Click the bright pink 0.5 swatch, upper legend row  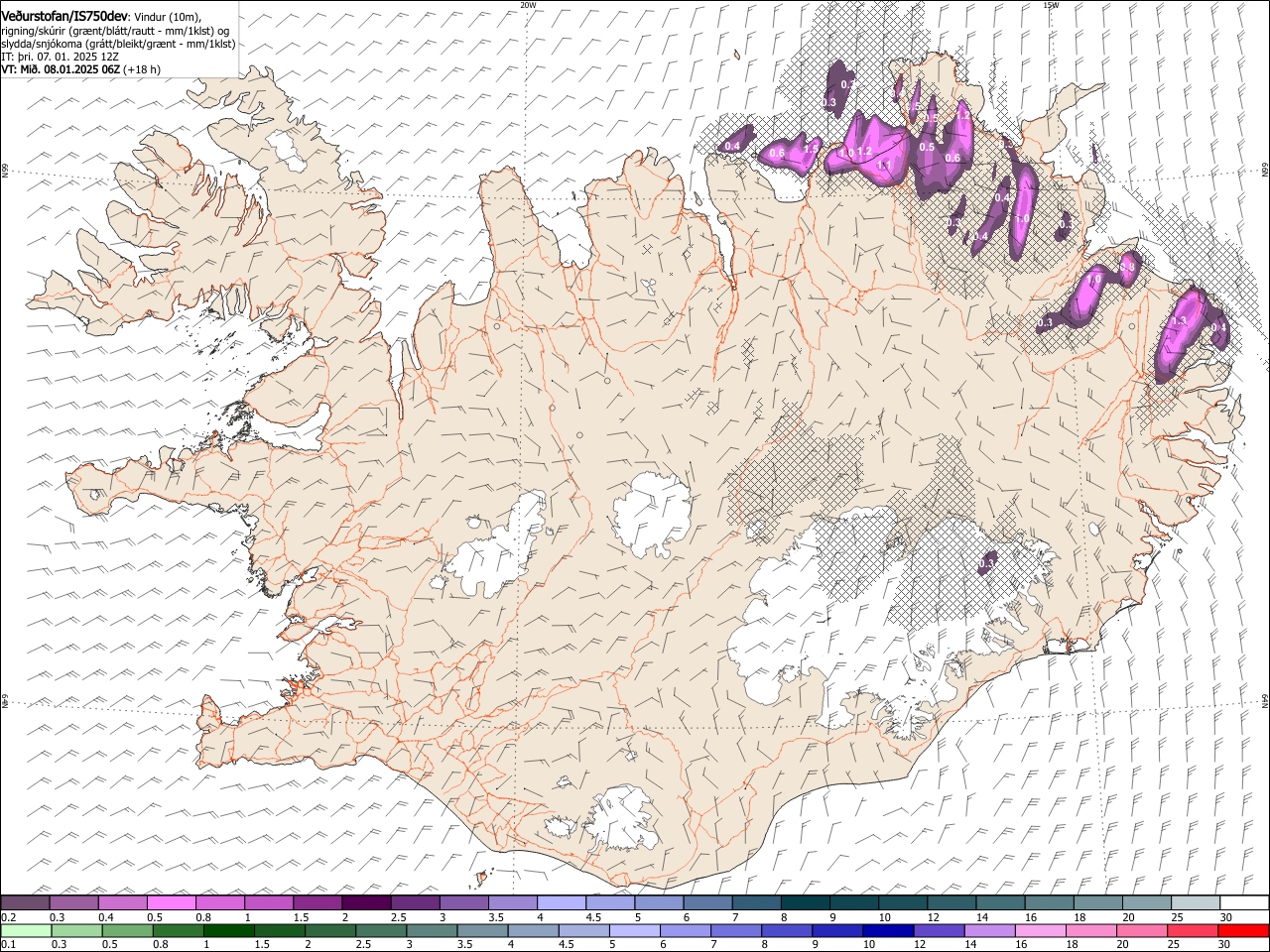pos(171,902)
